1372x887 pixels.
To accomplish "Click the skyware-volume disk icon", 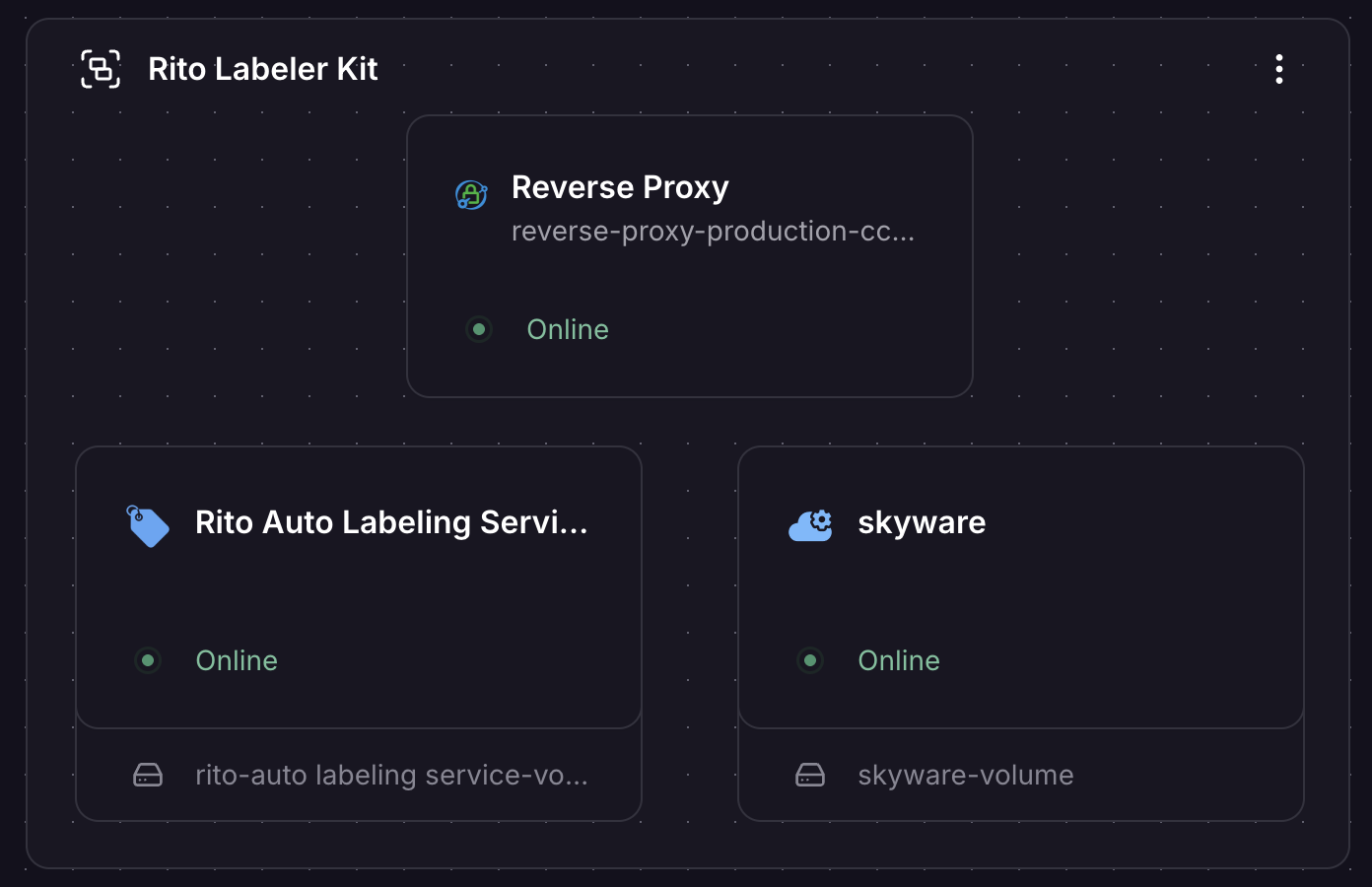I will tap(810, 776).
